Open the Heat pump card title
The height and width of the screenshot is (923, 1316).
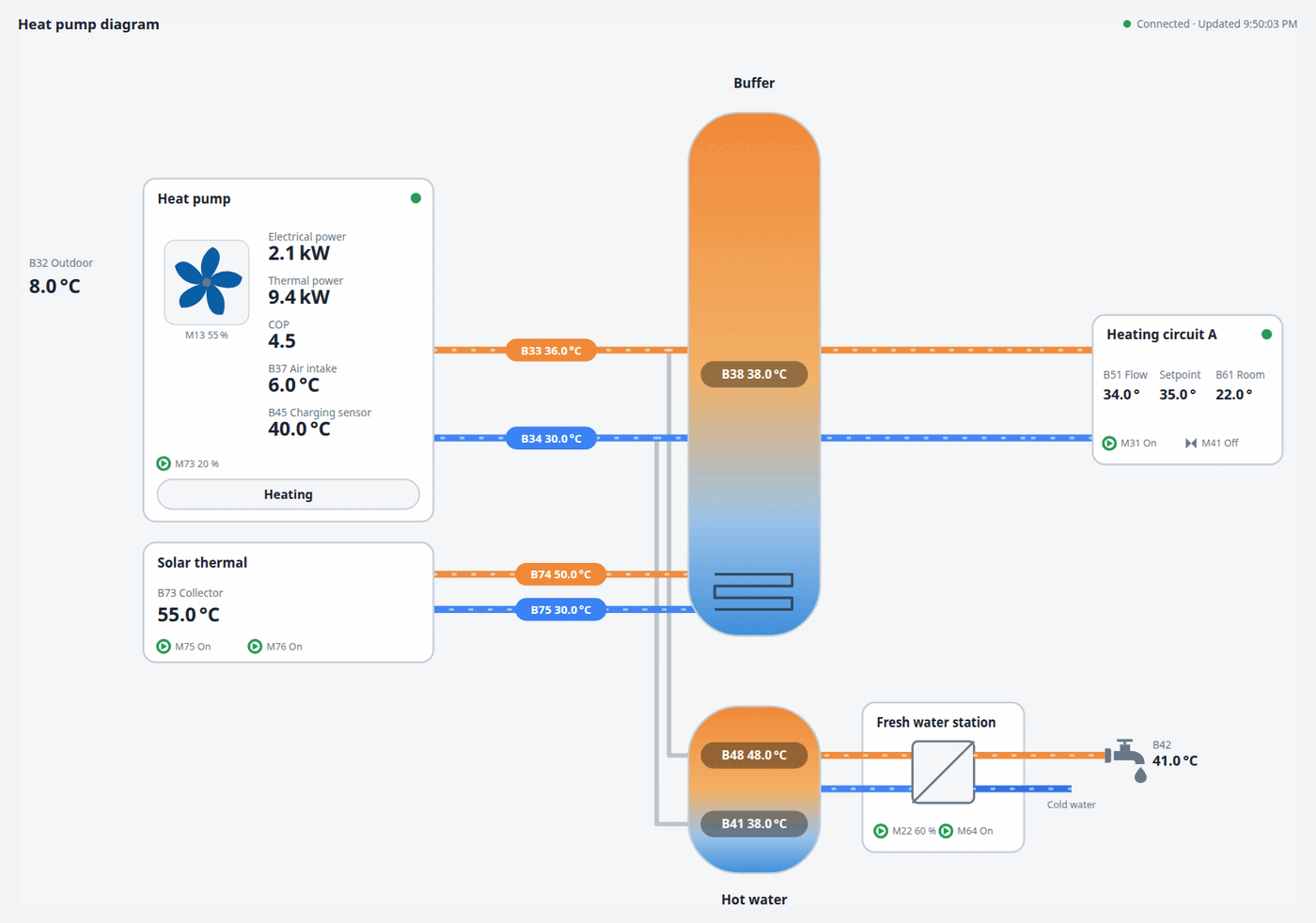[x=194, y=198]
